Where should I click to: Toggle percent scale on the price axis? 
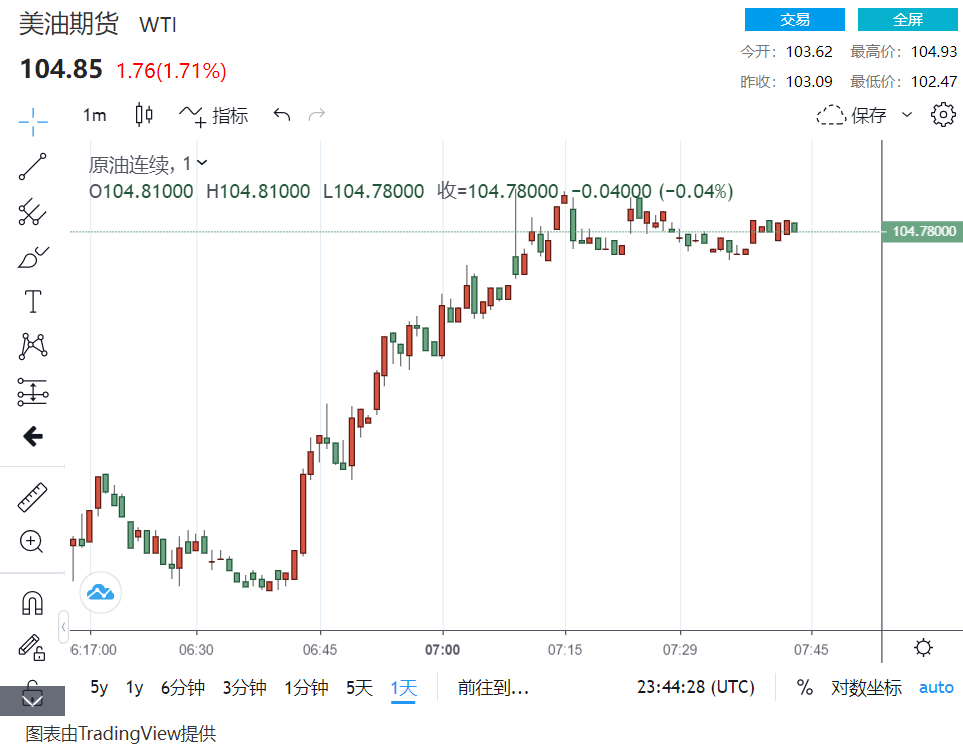point(804,688)
